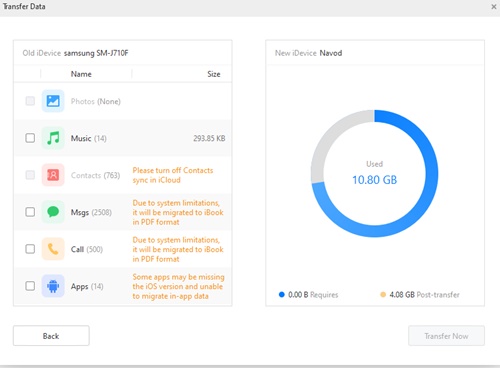Click the orange Call phone icon
Image resolution: width=500 pixels, height=368 pixels.
click(53, 249)
